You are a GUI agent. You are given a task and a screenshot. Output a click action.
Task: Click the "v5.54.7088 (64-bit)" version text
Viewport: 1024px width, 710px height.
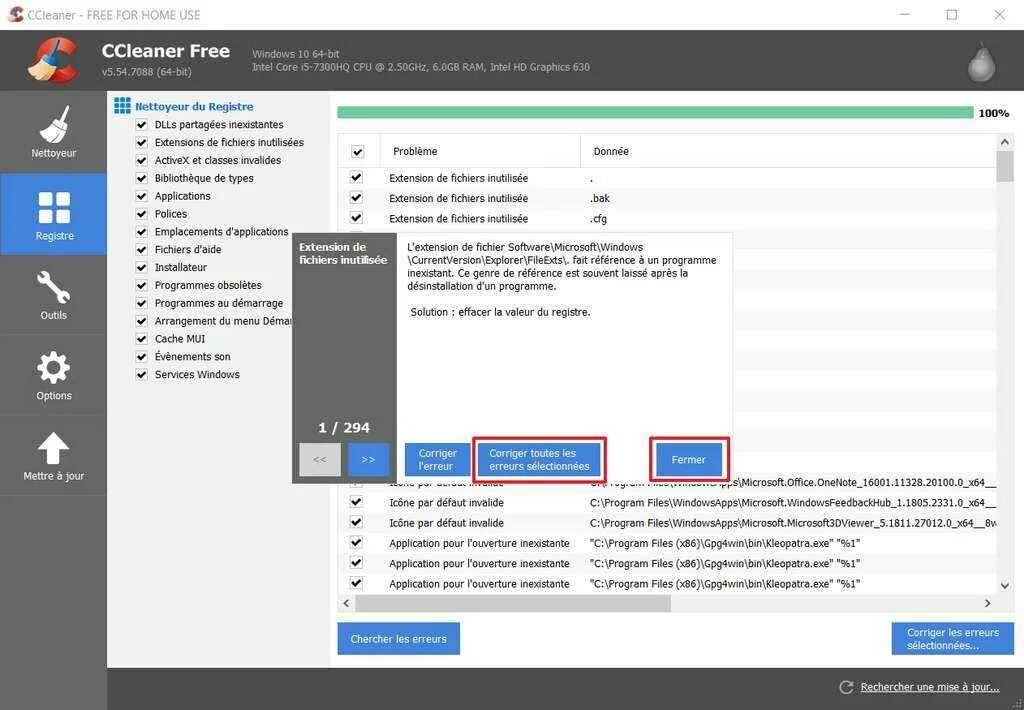tap(146, 72)
